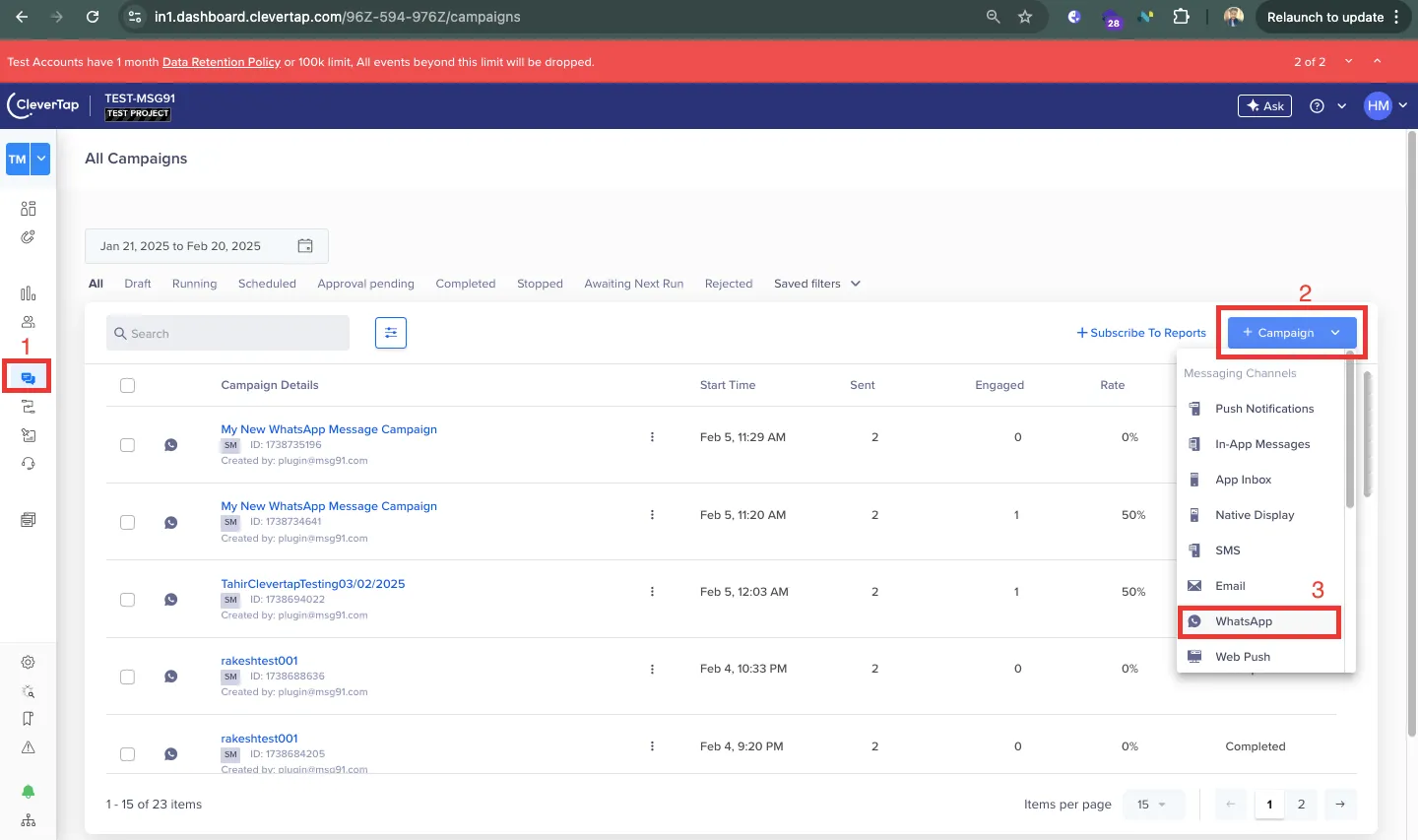1418x840 pixels.
Task: Open three-dot menu for TahirClevertapTesting03/02/2025
Action: point(652,592)
